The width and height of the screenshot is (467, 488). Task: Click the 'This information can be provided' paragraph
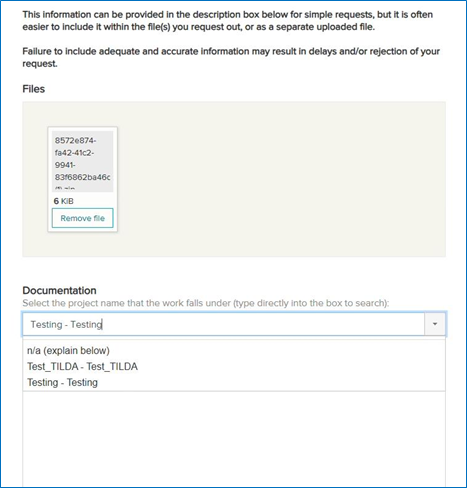(228, 21)
